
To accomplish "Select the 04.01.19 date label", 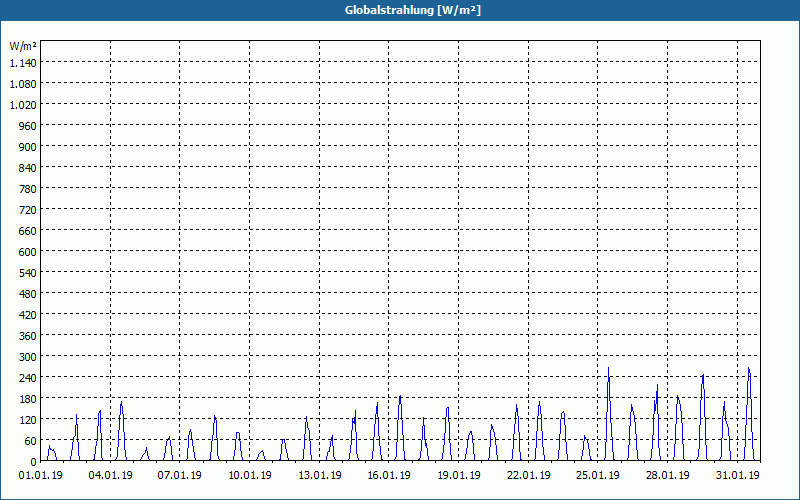I will (x=110, y=476).
